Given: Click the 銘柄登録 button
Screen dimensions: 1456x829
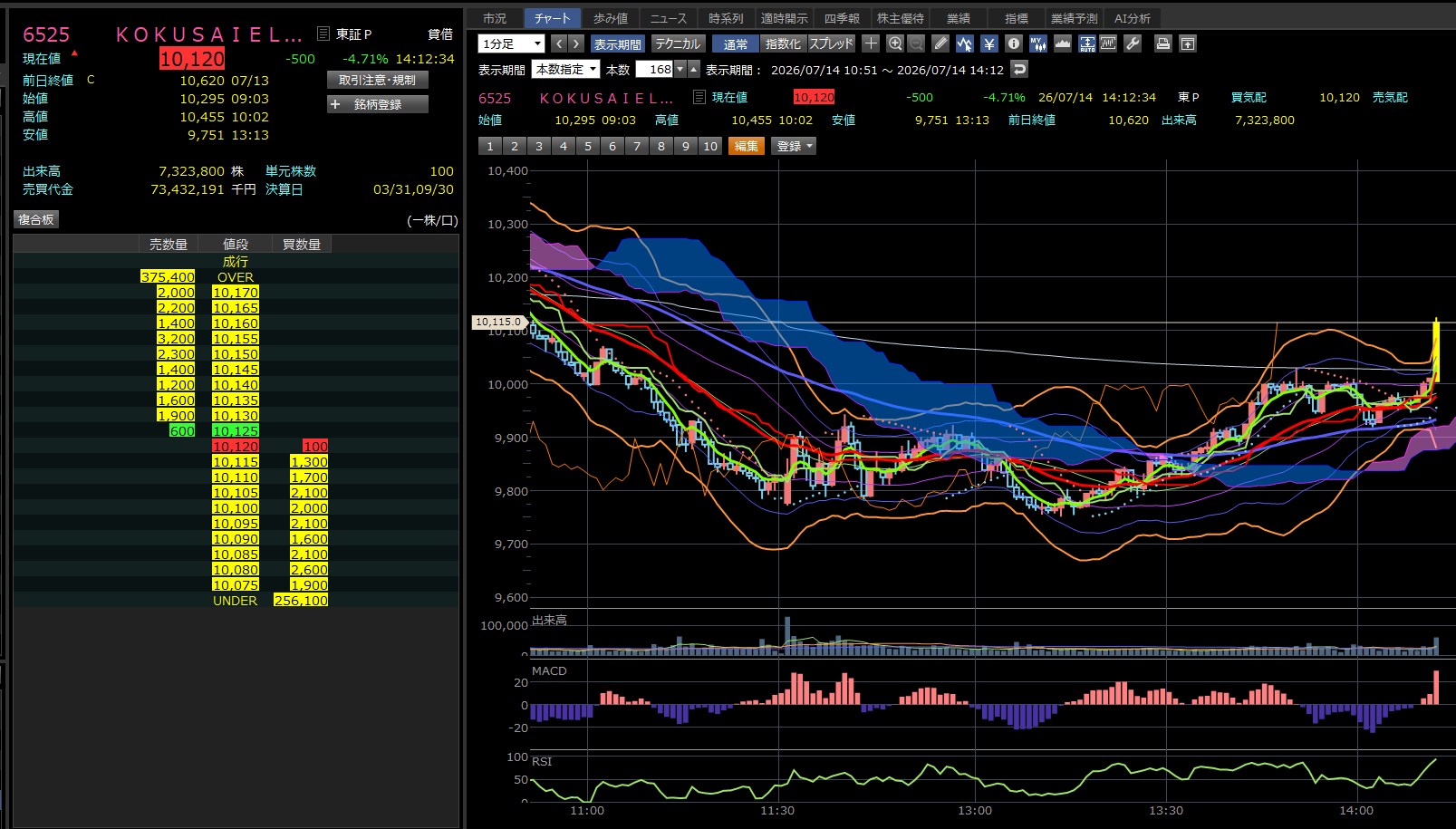Looking at the screenshot, I should 378,104.
